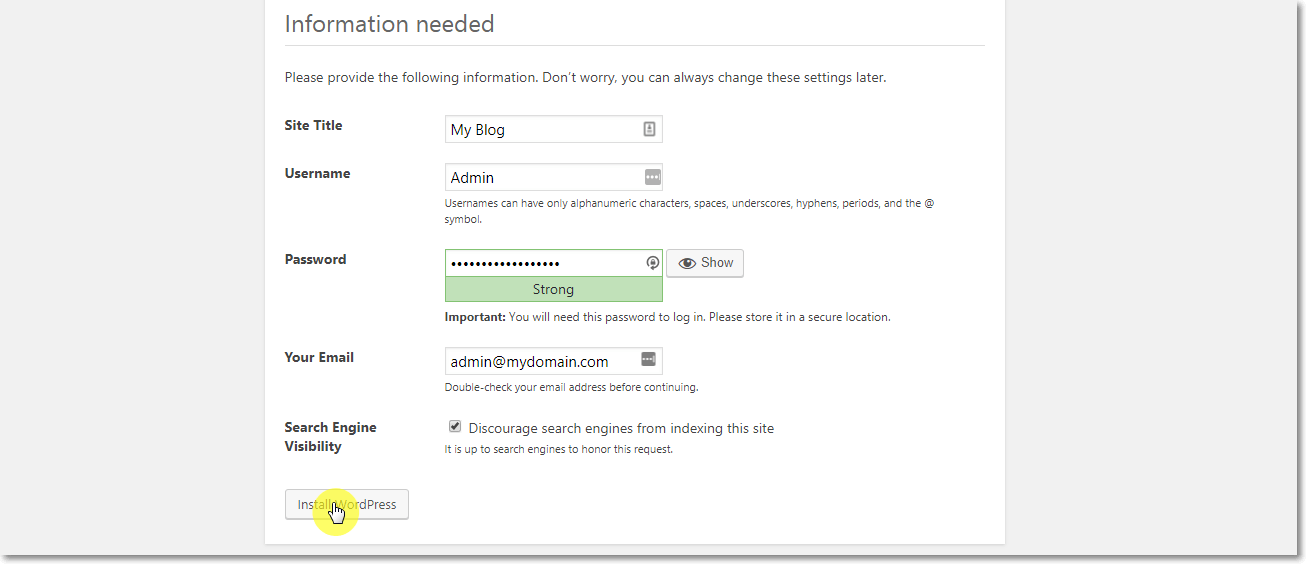Click the 'Important' password storage notice
The image size is (1306, 564).
667,317
